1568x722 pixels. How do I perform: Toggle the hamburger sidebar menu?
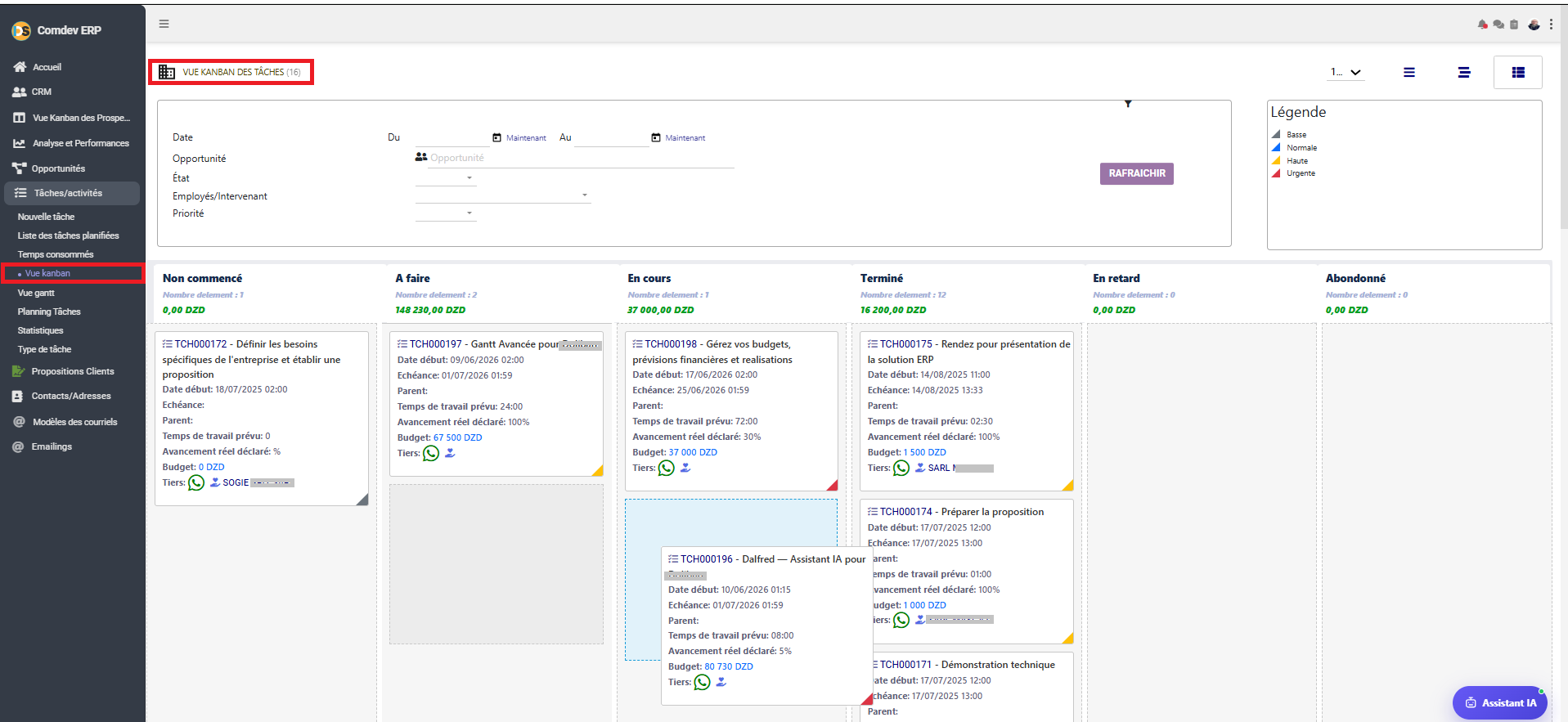pyautogui.click(x=164, y=24)
